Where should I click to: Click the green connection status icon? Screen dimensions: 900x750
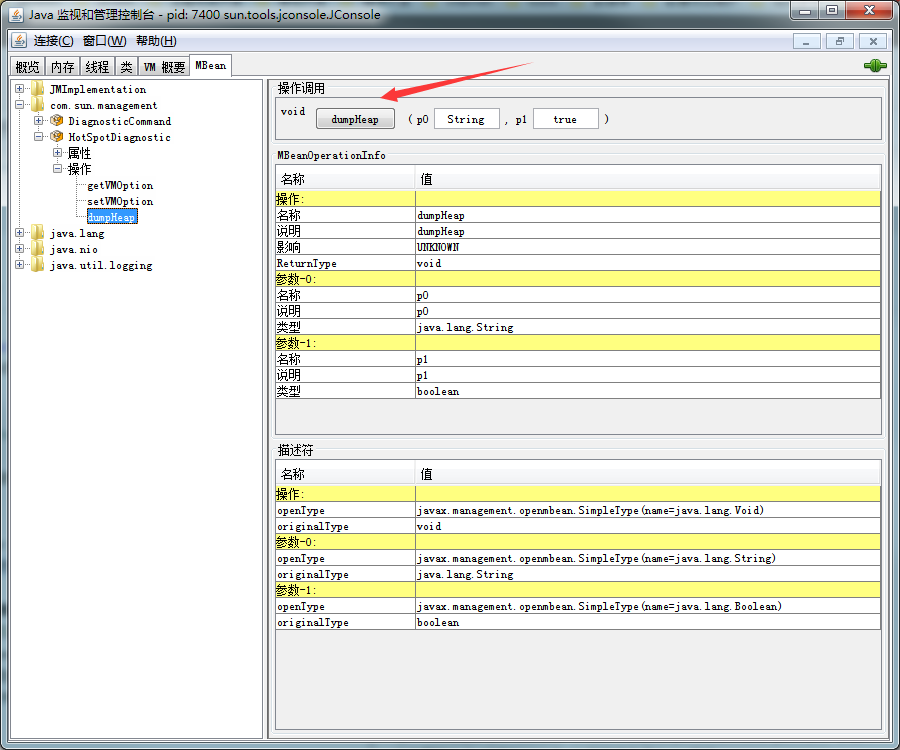[x=875, y=66]
